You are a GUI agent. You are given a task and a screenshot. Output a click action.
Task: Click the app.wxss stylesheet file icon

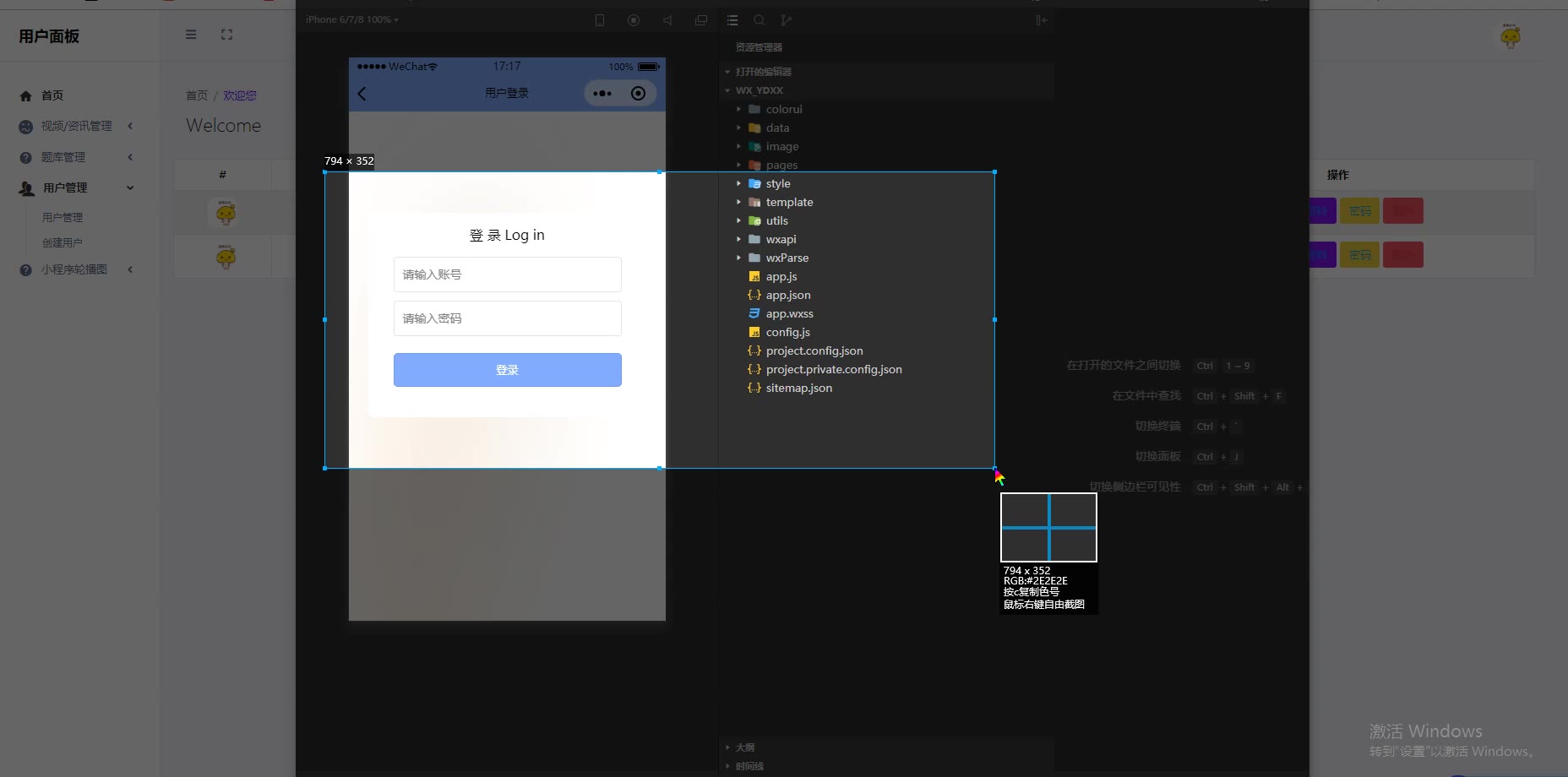click(x=754, y=314)
